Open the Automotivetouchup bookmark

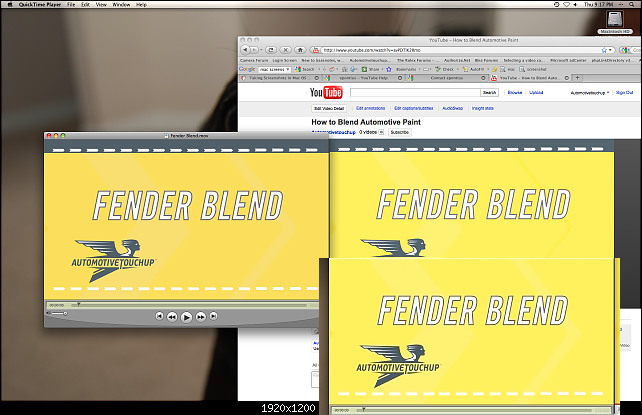tap(370, 60)
